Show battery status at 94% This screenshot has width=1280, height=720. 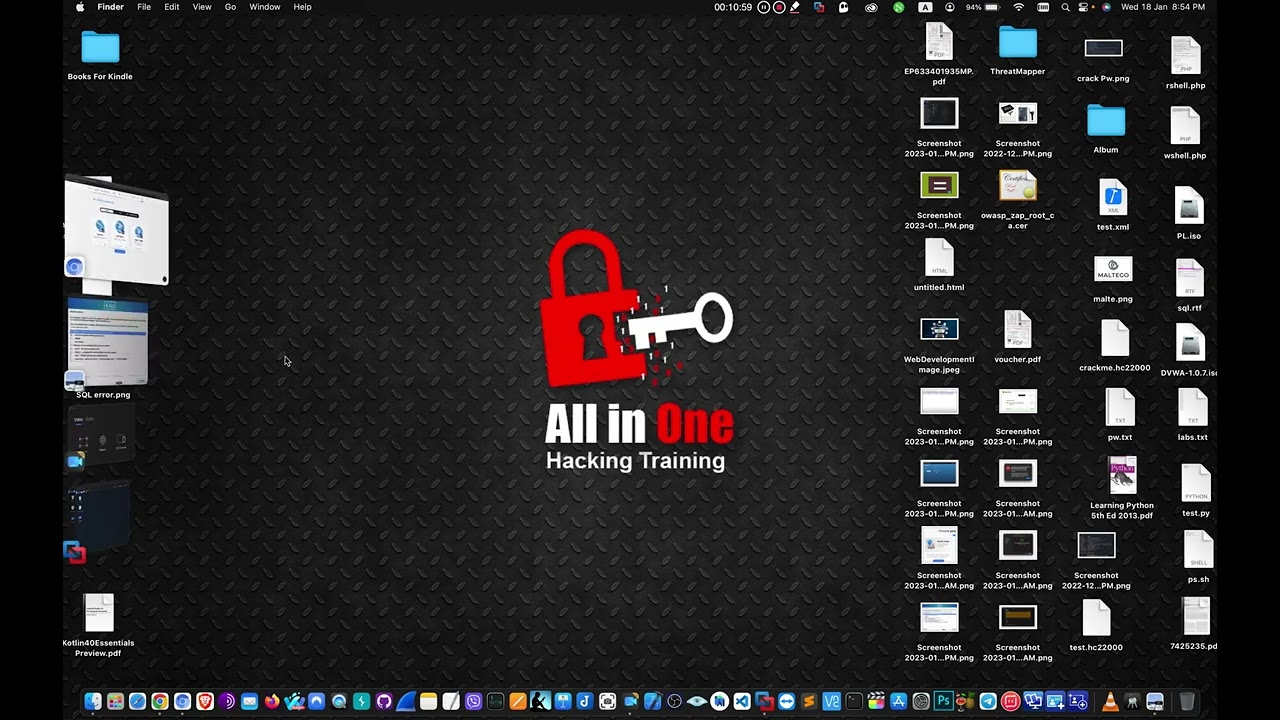click(x=983, y=7)
